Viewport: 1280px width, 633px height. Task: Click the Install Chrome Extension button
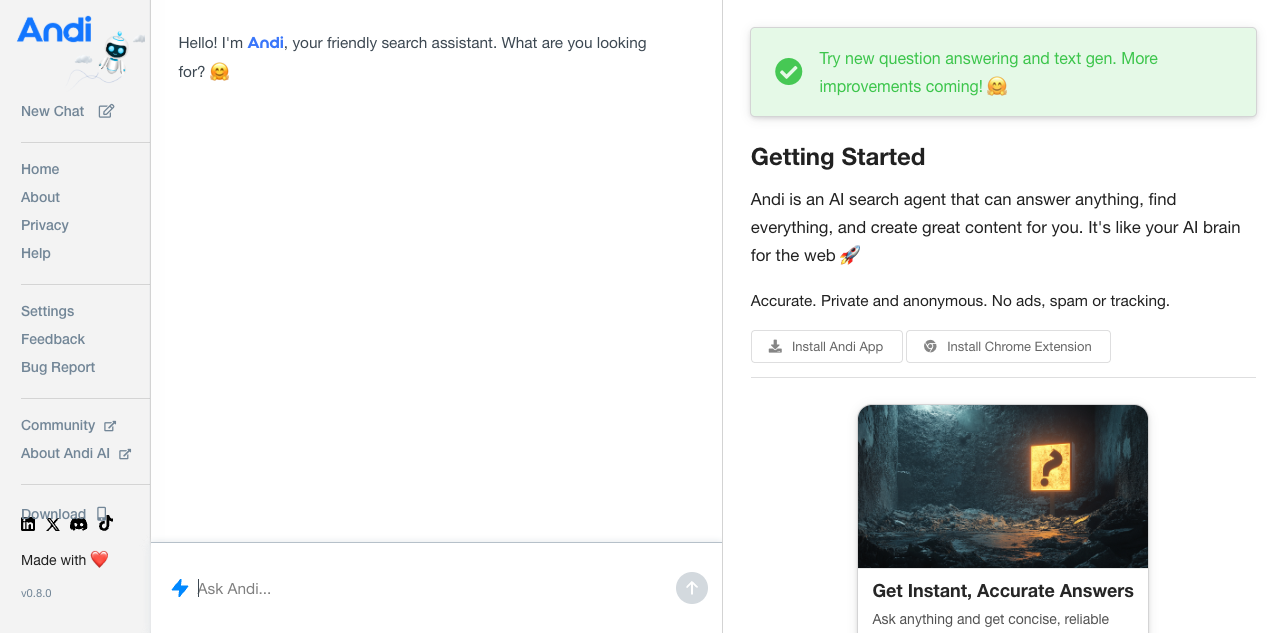coord(1008,346)
